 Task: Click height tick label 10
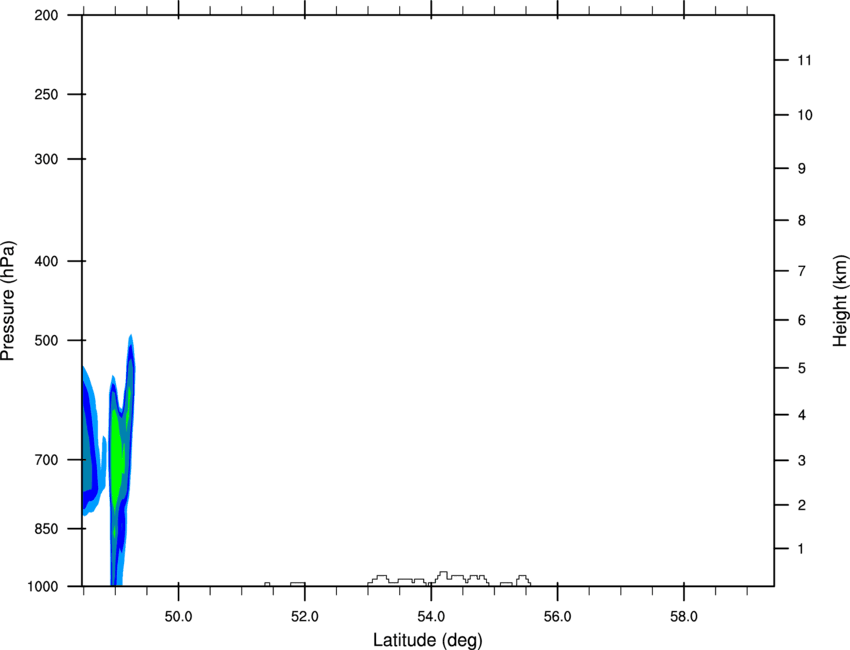(804, 115)
